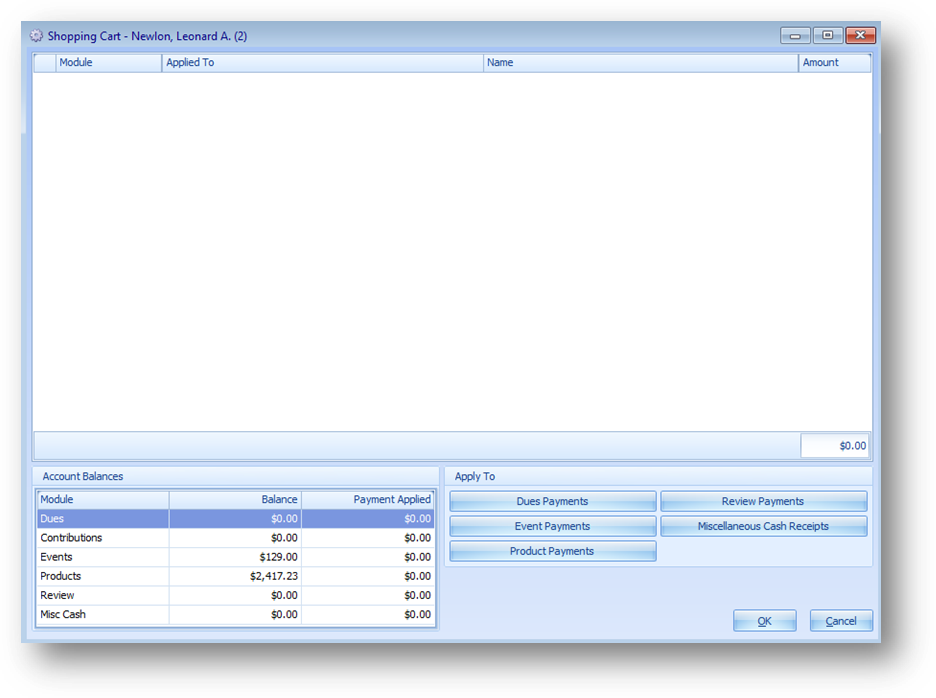Open the Dues Payments screen
The height and width of the screenshot is (698, 936).
click(x=553, y=501)
